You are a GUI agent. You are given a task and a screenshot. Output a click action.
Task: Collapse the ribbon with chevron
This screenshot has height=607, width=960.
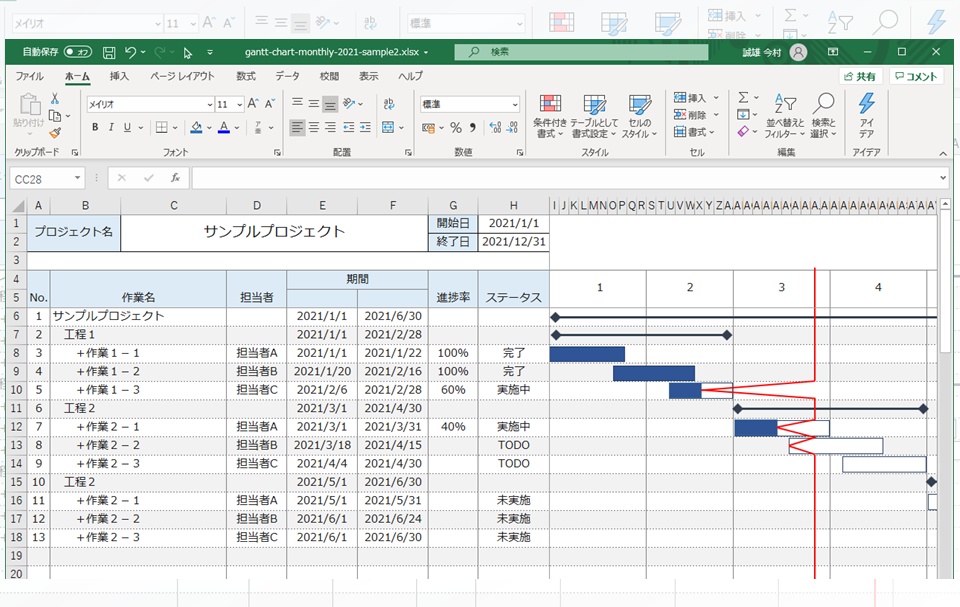943,153
